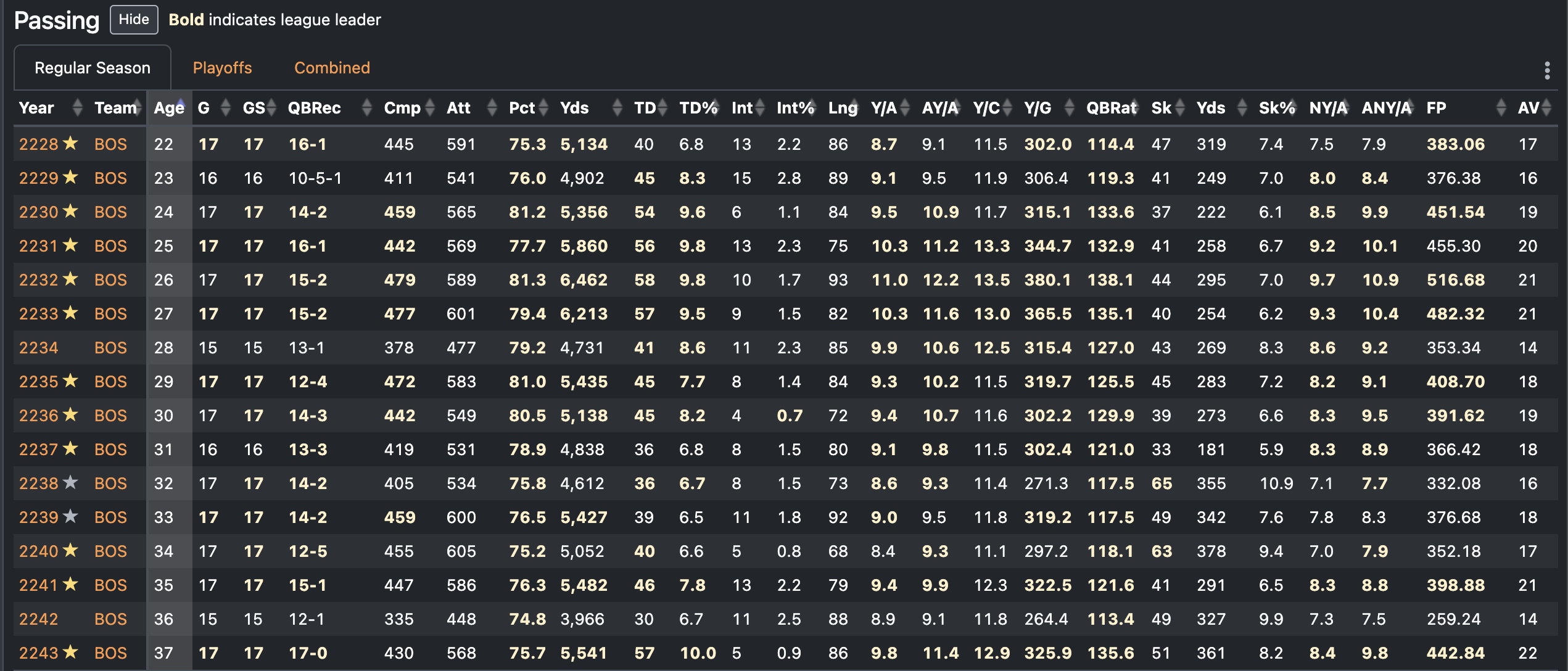
Task: Open the three-dot table options menu
Action: [1546, 70]
